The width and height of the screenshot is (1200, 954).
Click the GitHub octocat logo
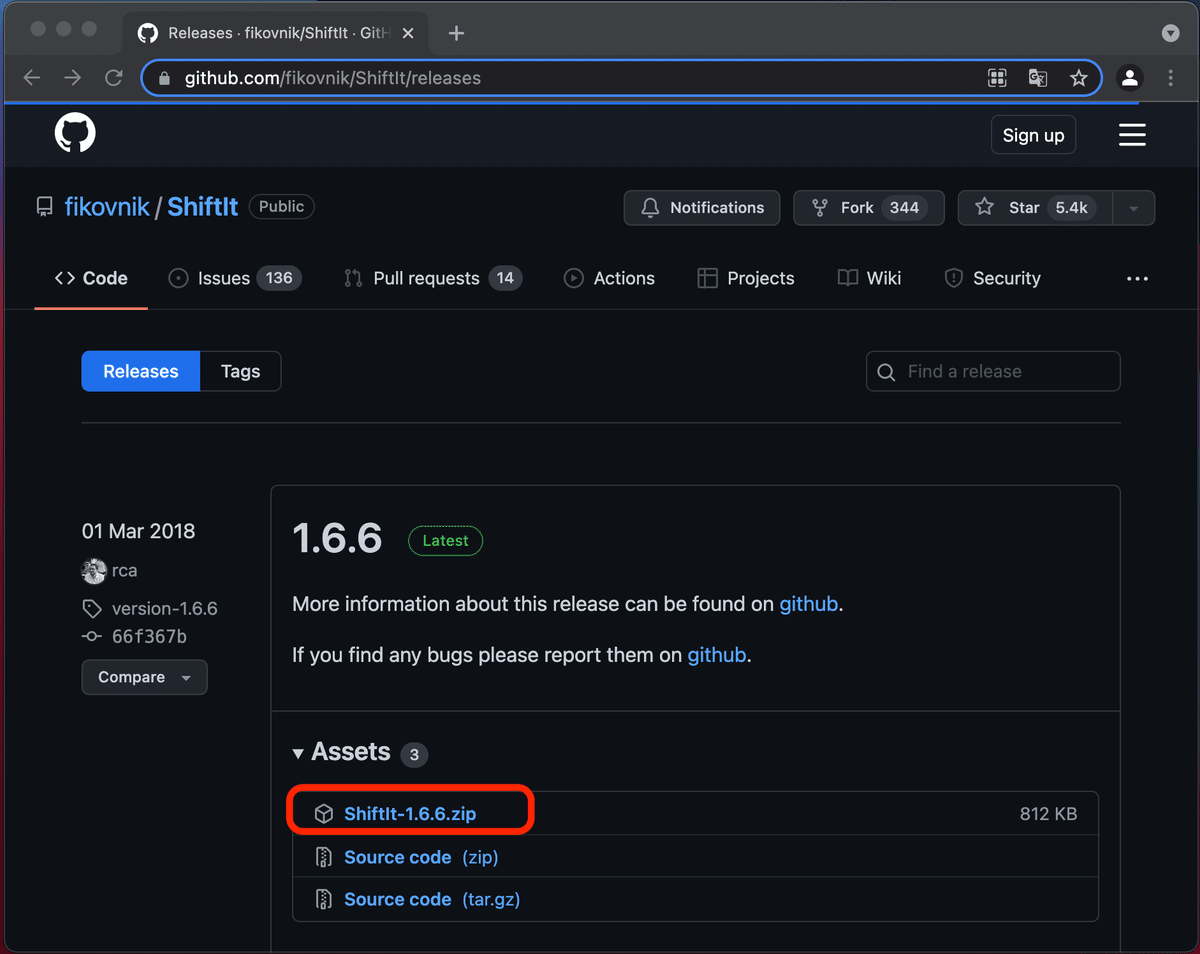tap(75, 134)
